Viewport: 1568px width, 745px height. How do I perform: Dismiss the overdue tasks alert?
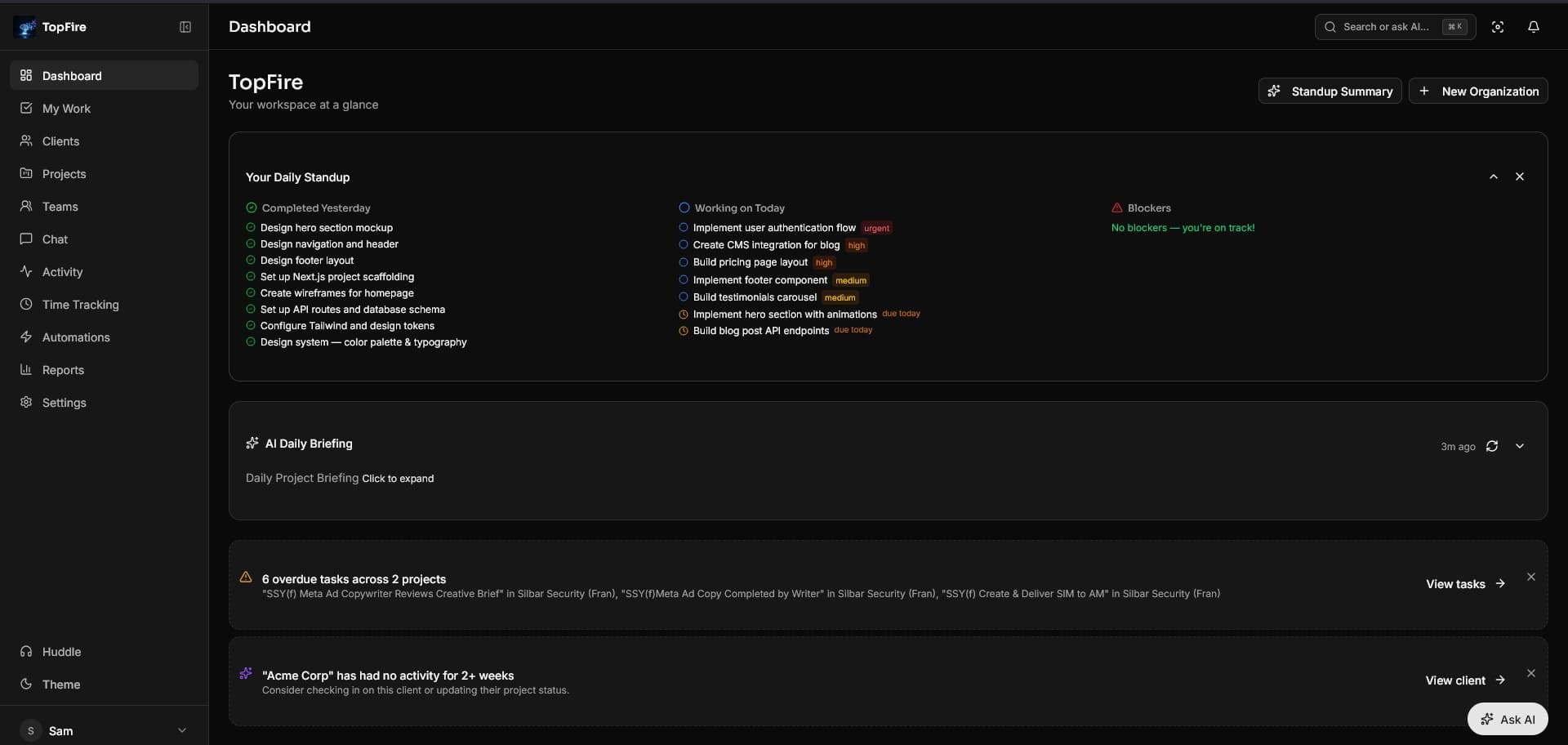coord(1530,577)
